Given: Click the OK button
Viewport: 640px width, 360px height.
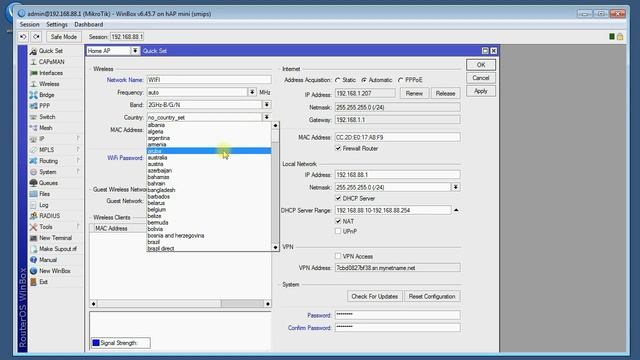Looking at the screenshot, I should click(x=481, y=65).
